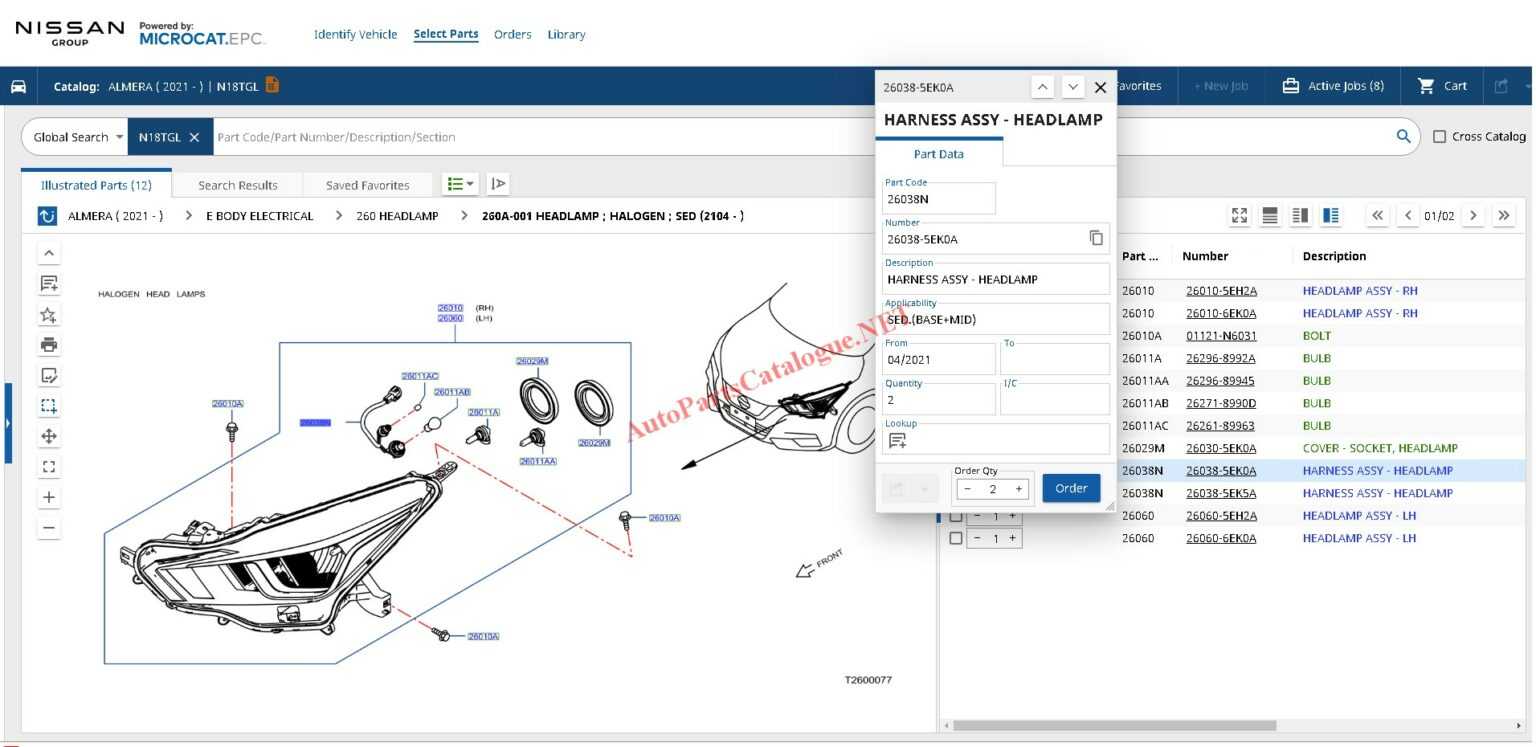
Task: Expand parts list to full screen
Action: click(x=1240, y=216)
